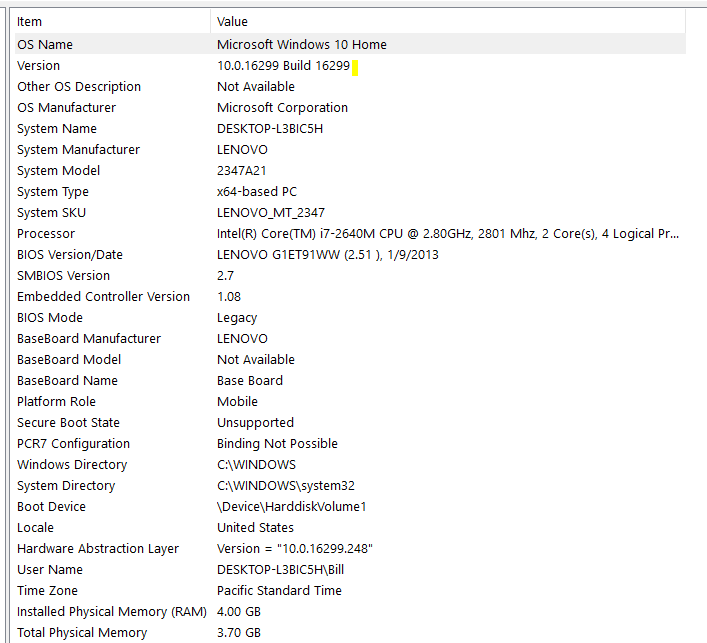Select the Platform Role label

56,401
